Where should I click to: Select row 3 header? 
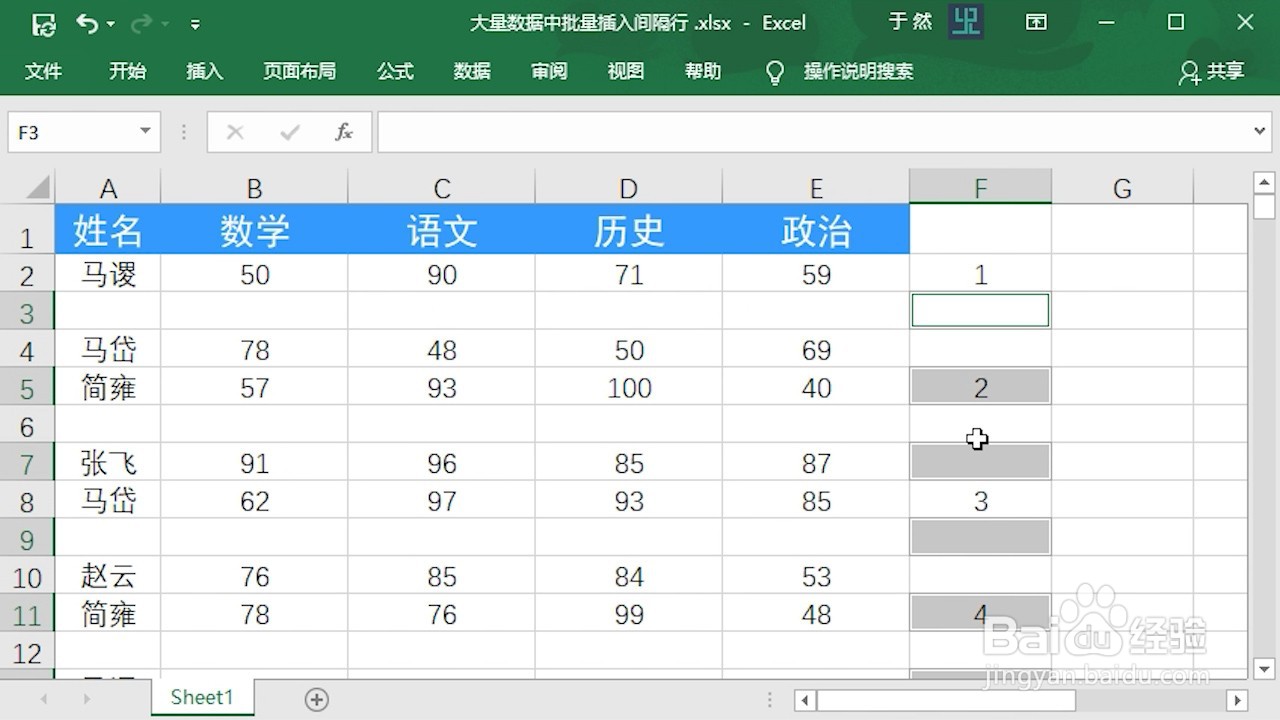click(27, 312)
